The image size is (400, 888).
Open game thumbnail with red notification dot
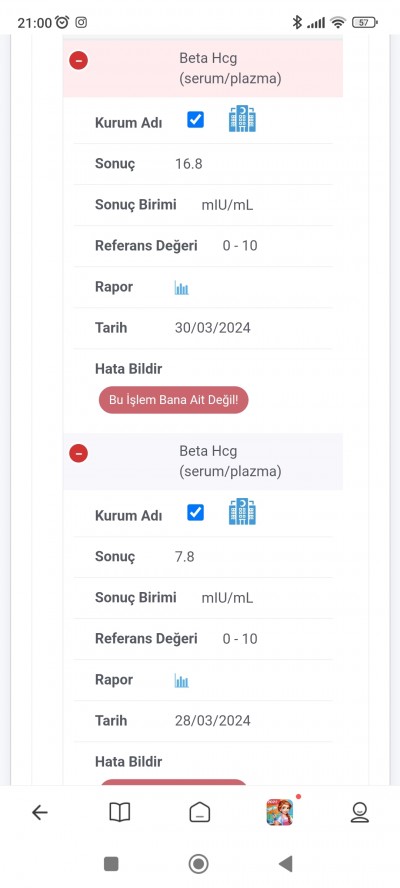point(280,812)
